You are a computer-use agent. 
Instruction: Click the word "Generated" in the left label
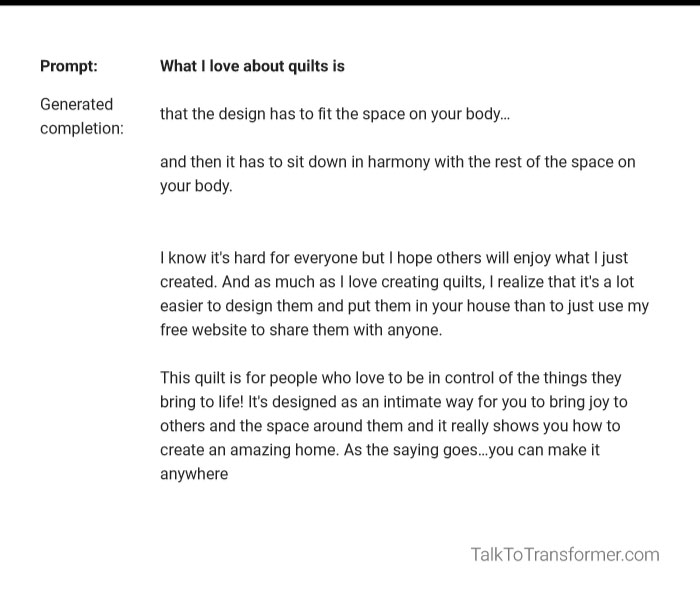click(x=76, y=104)
